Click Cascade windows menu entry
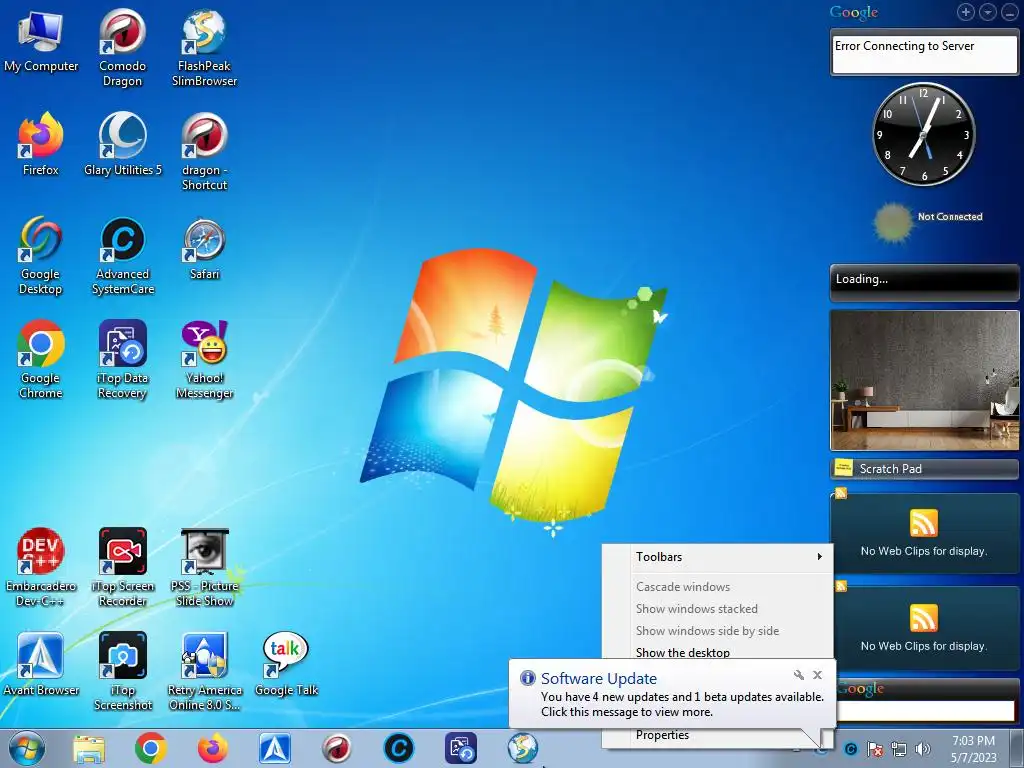Image resolution: width=1024 pixels, height=768 pixels. click(x=717, y=586)
